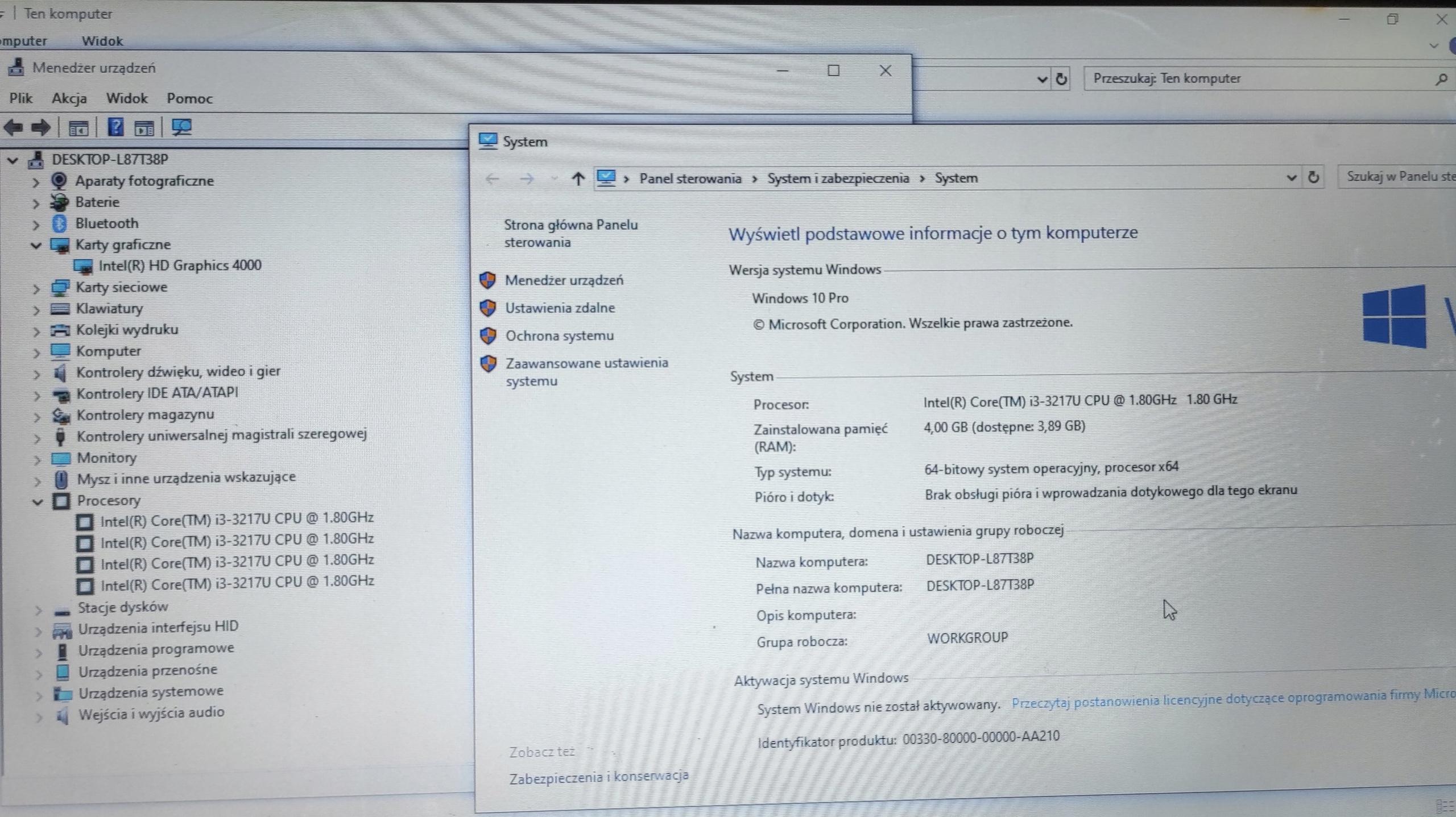The image size is (1456, 817).
Task: Click the Urządzenia interfejsu HID icon
Action: pyautogui.click(x=62, y=630)
